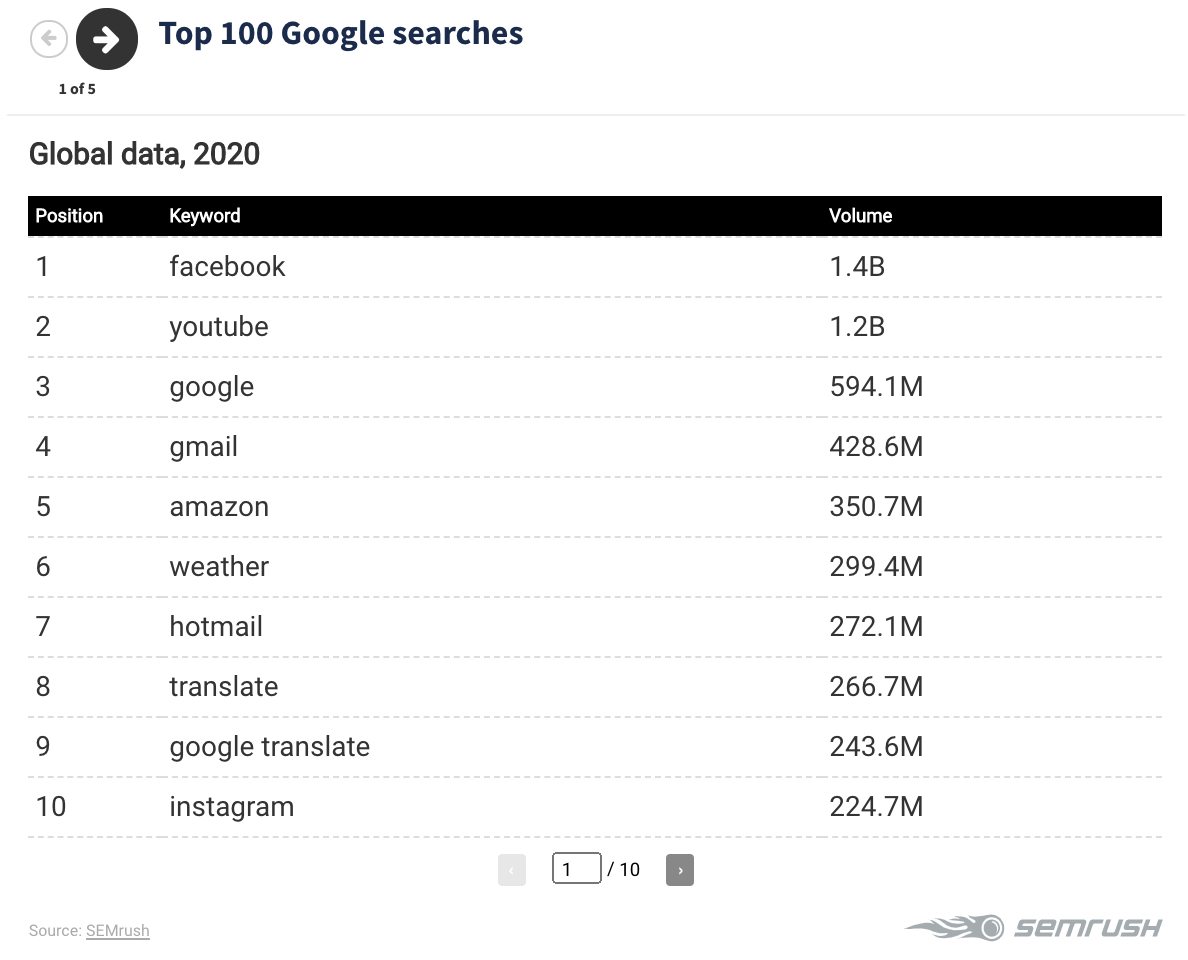This screenshot has width=1188, height=960.
Task: Go back with gray left arrow
Action: click(48, 39)
